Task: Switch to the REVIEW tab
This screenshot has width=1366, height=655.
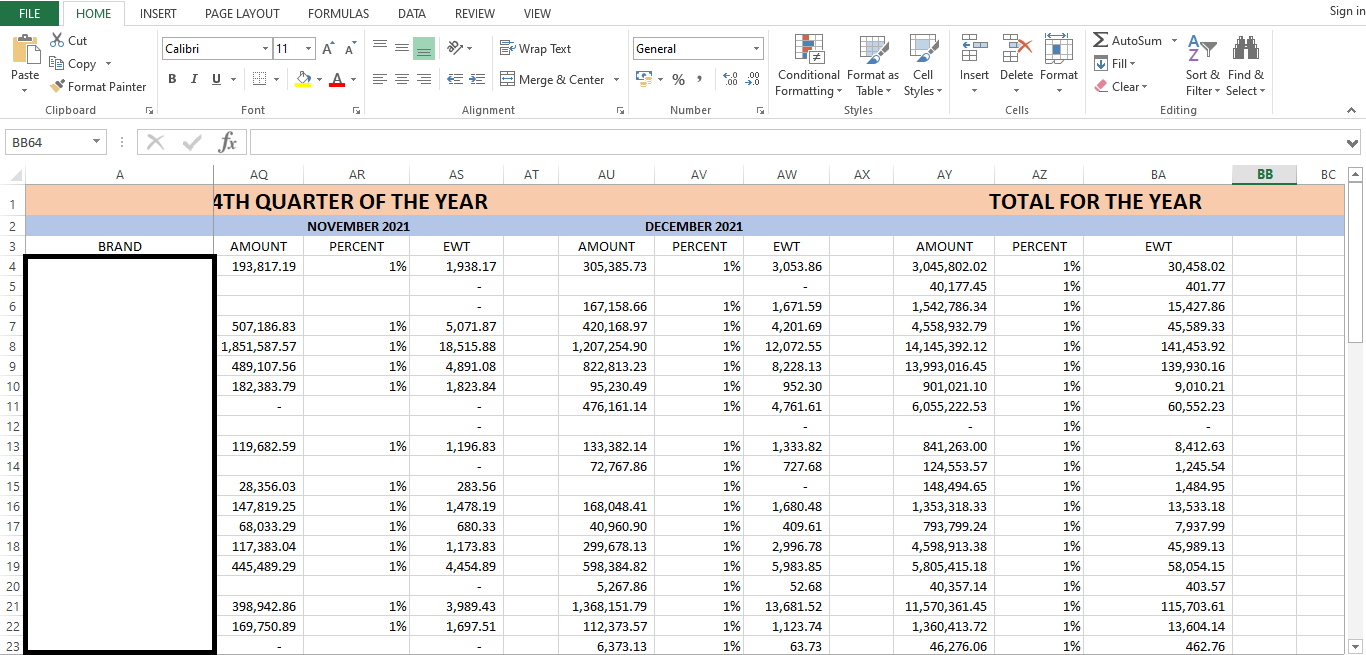Action: click(x=475, y=13)
